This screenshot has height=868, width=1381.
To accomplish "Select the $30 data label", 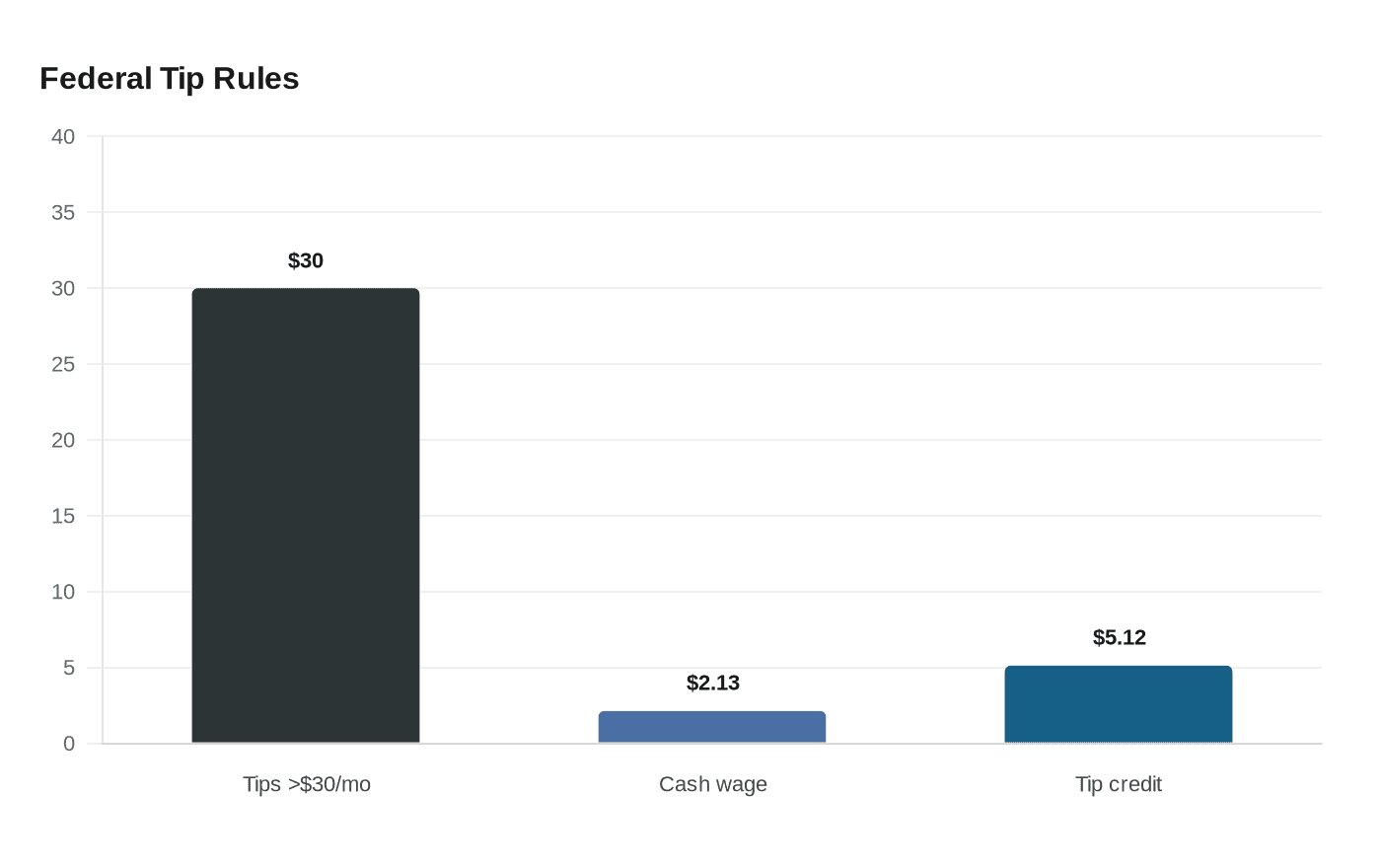I will click(306, 260).
